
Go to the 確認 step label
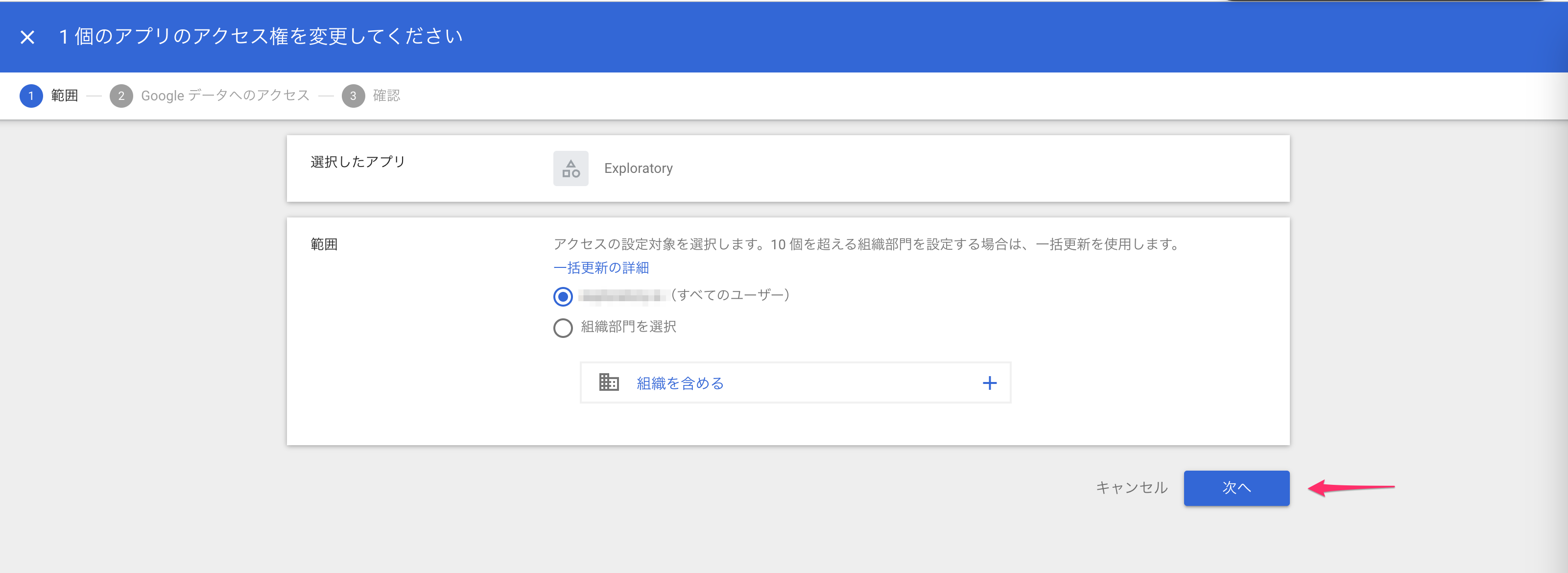point(386,95)
